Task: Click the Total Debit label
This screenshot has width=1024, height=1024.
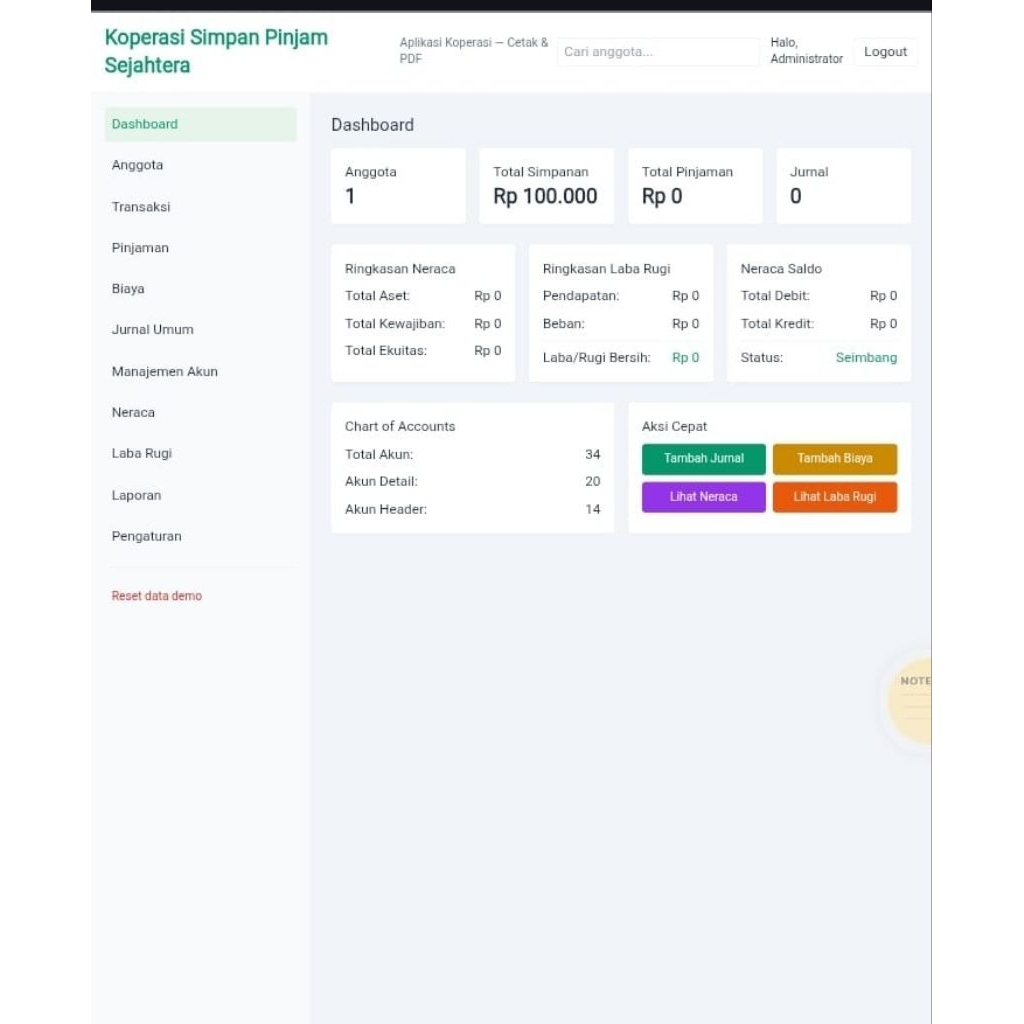Action: click(775, 296)
